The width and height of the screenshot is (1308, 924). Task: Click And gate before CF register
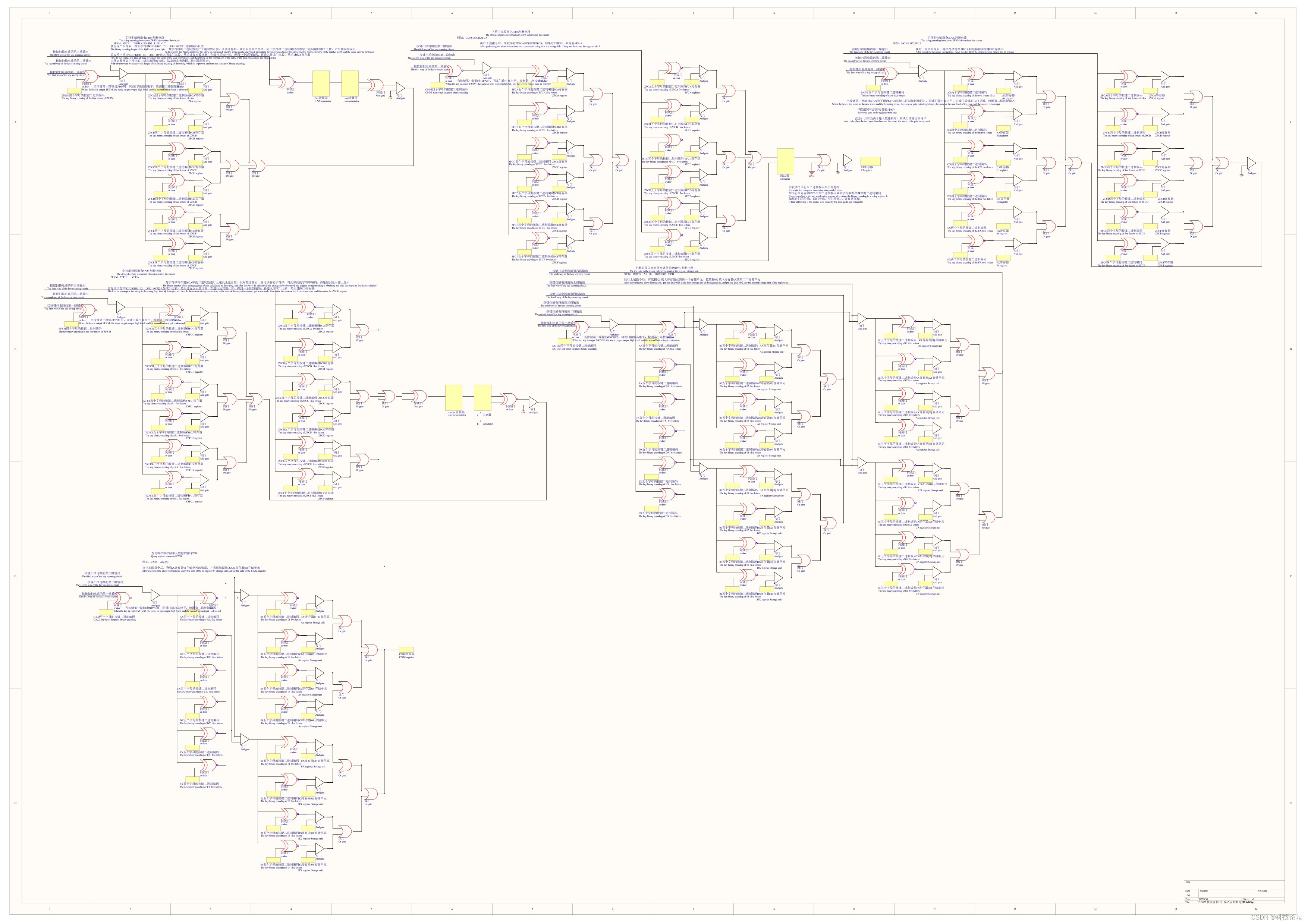[x=848, y=161]
